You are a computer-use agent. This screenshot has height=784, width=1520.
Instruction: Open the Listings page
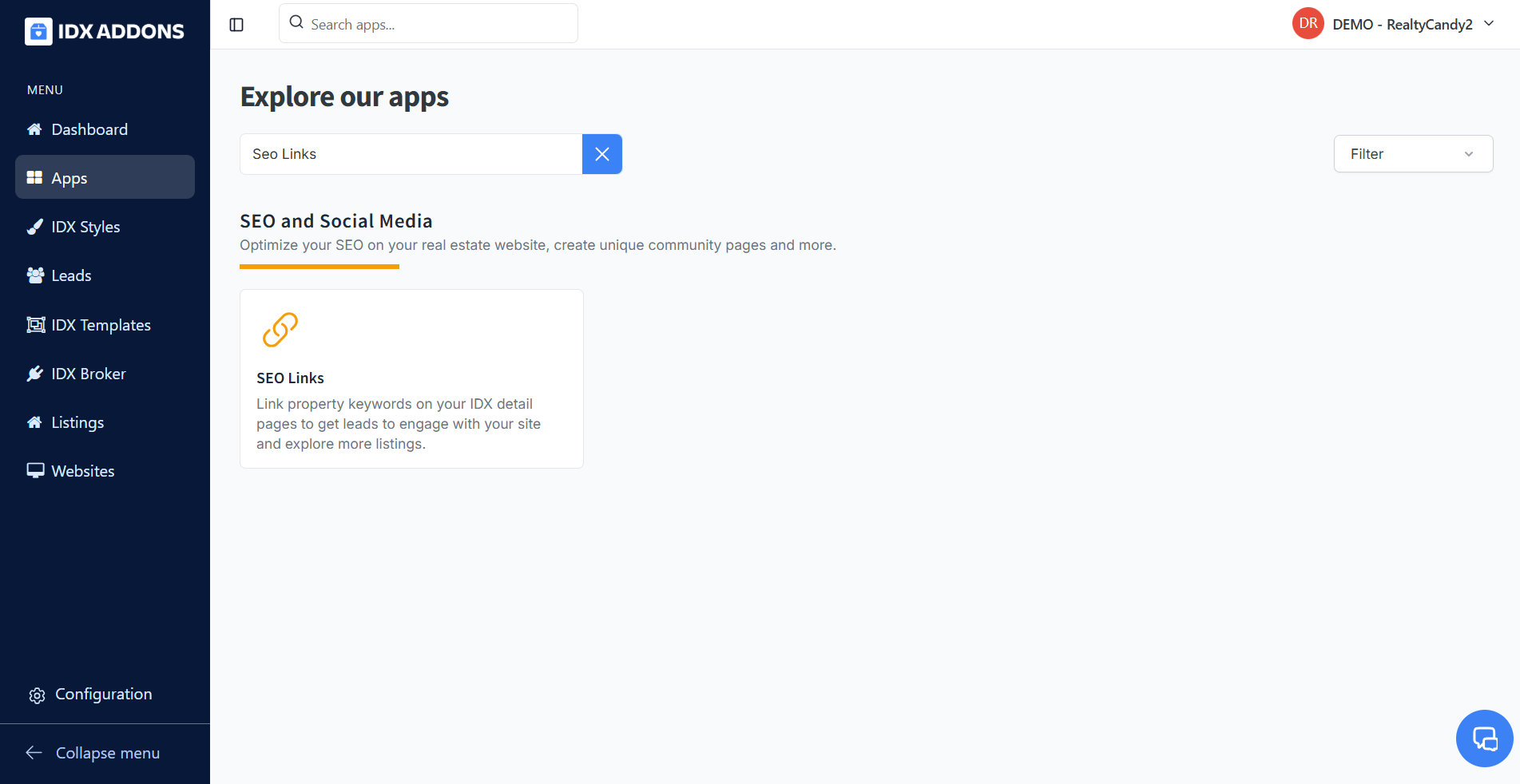pos(77,422)
